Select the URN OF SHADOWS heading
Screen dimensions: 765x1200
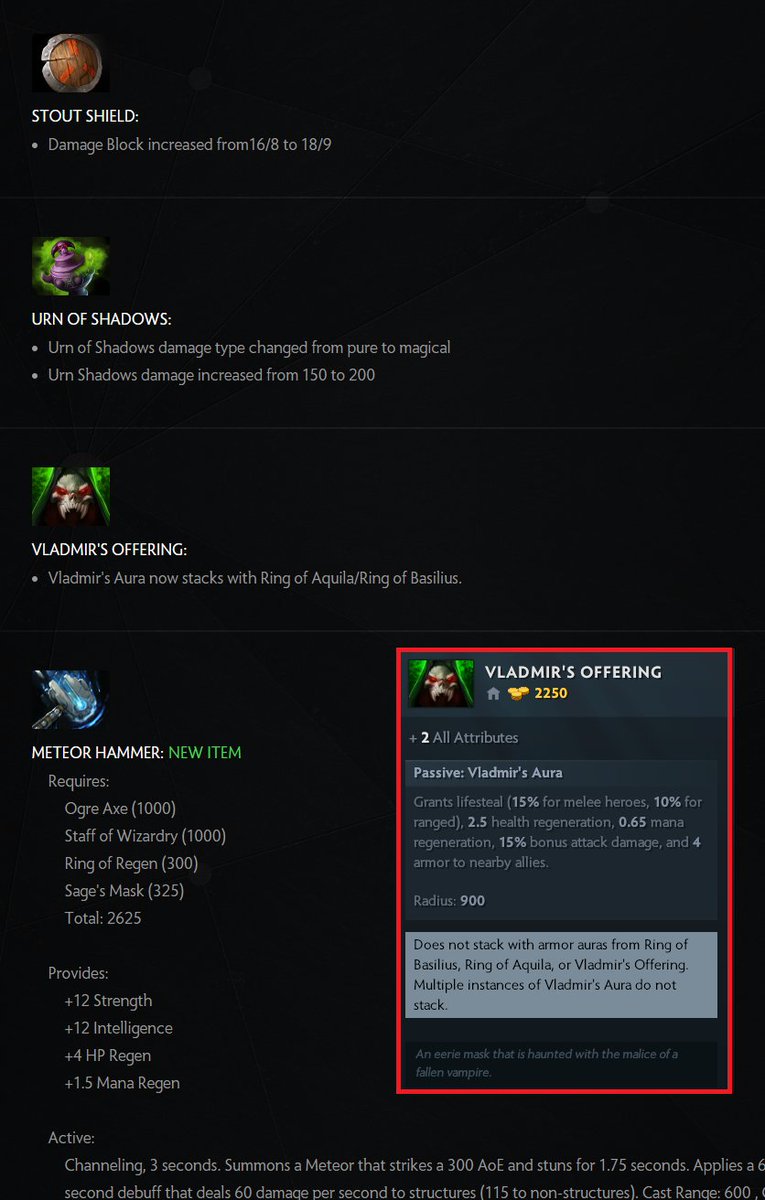(x=102, y=319)
